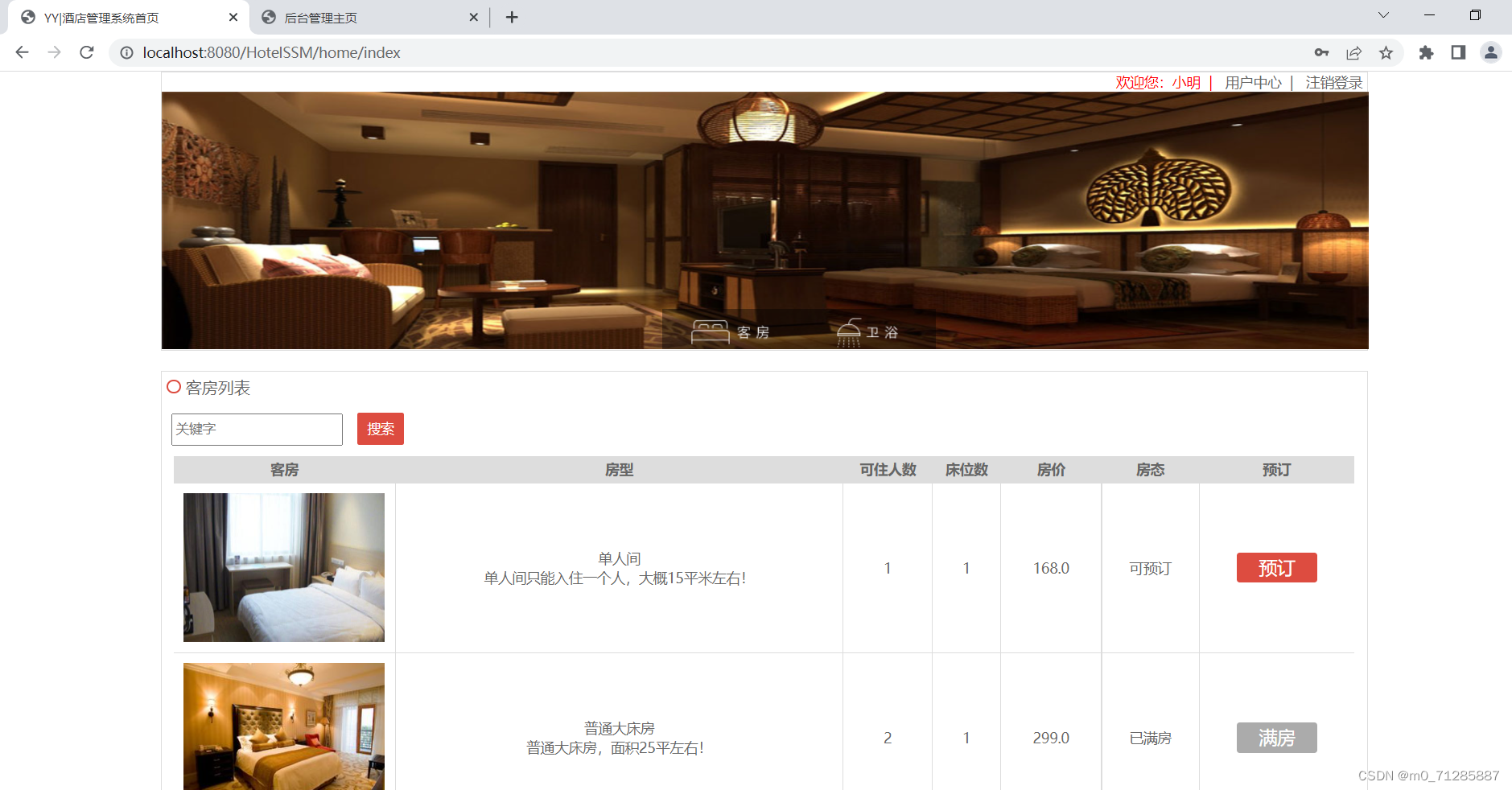Screen dimensions: 1512x790
Task: Click the 客房 bed icon on the banner
Action: (x=711, y=330)
